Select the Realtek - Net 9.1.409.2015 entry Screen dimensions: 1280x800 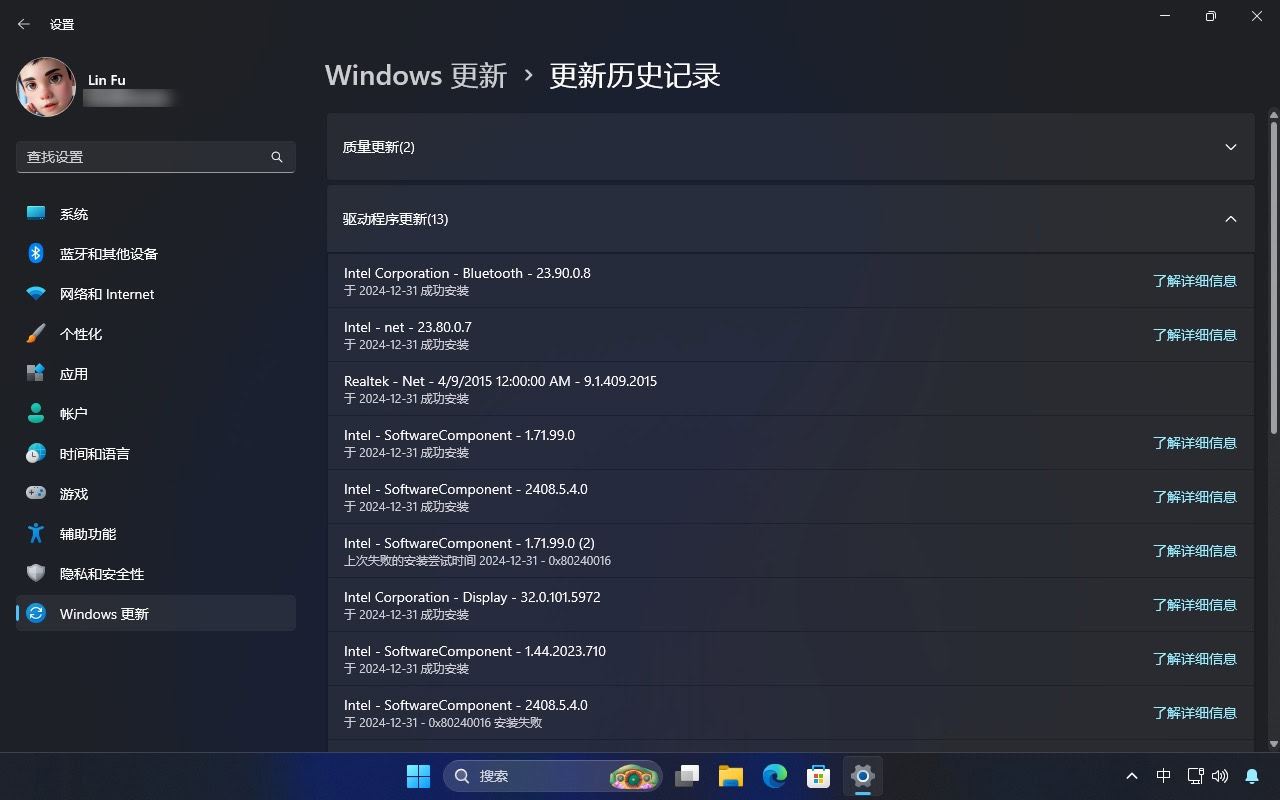790,389
